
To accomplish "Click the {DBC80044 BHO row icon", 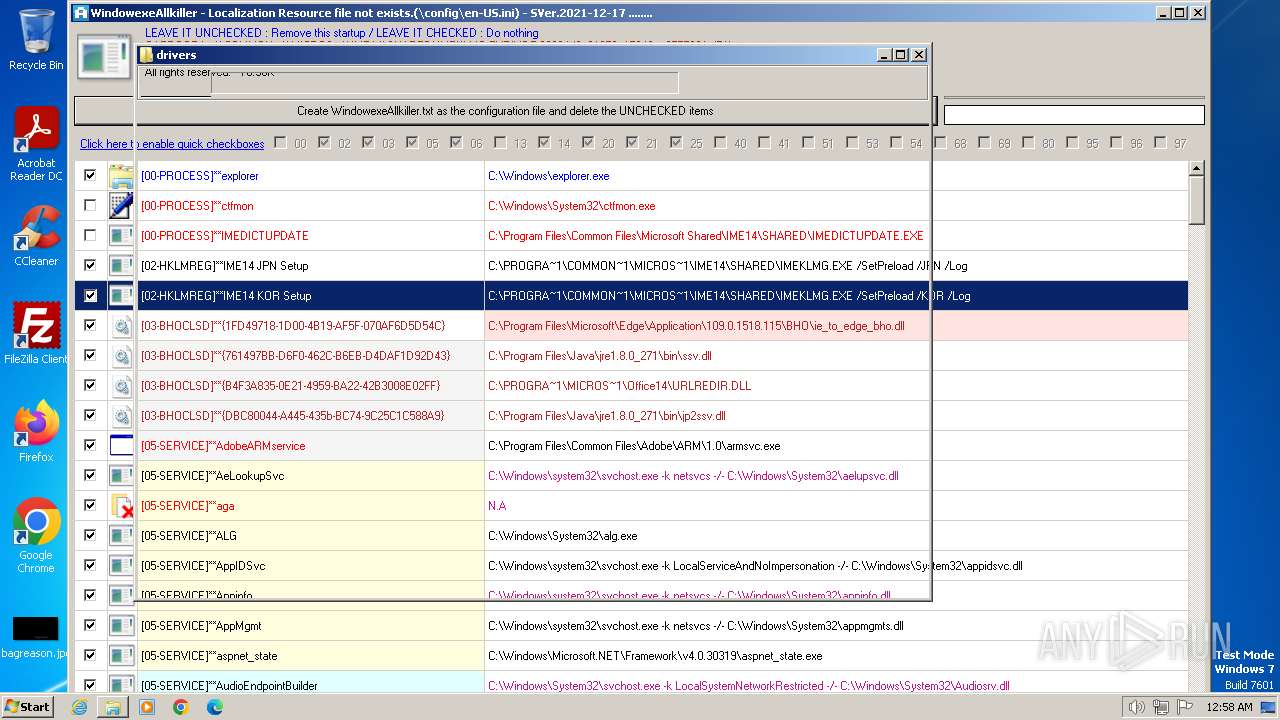I will pos(121,416).
